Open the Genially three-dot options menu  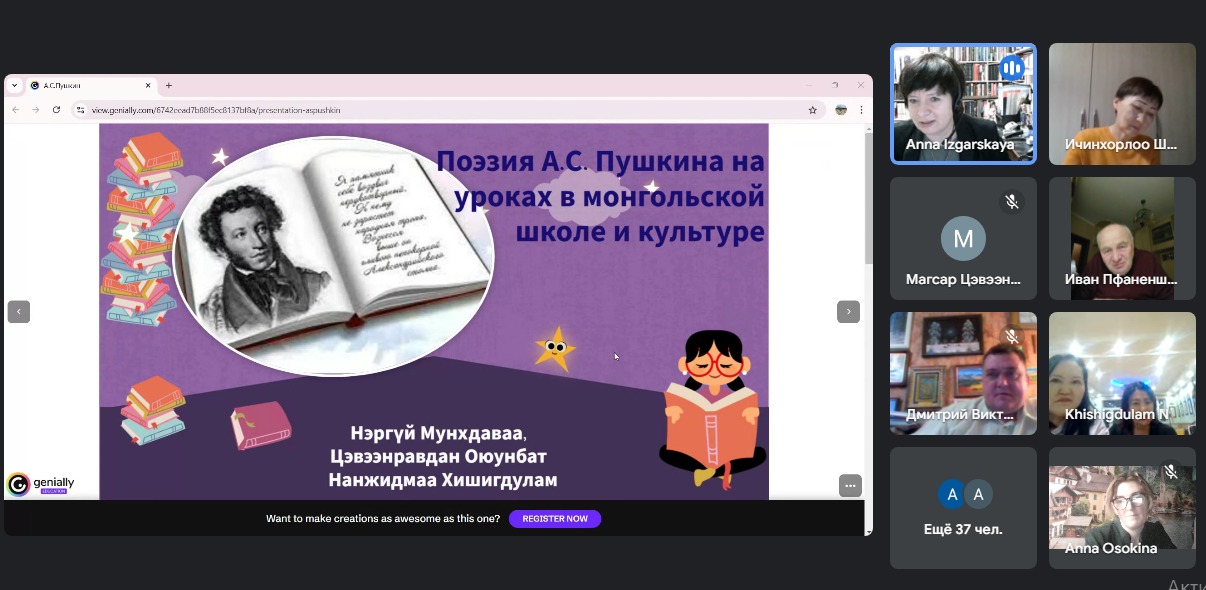[x=850, y=486]
